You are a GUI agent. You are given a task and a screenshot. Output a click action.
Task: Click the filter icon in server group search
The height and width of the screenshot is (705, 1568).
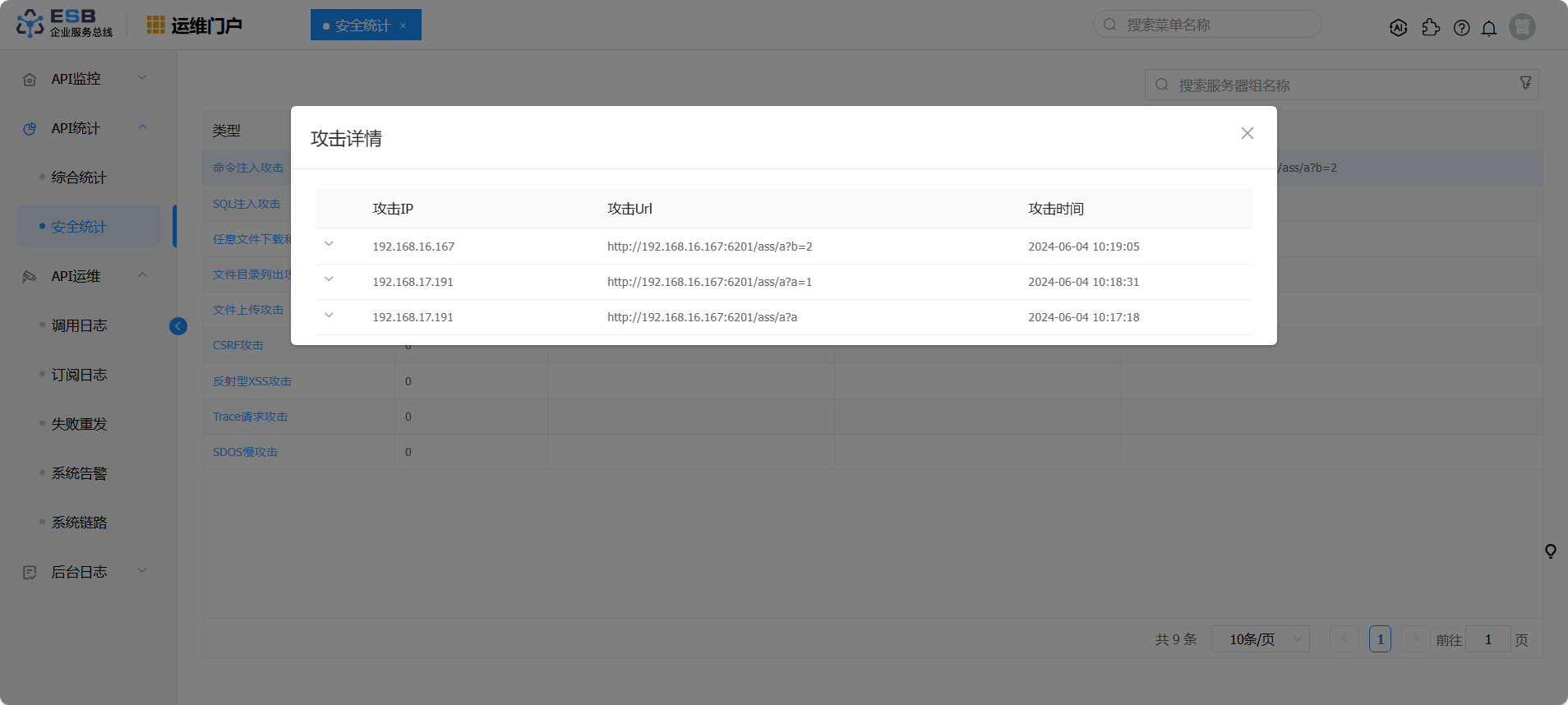1525,83
